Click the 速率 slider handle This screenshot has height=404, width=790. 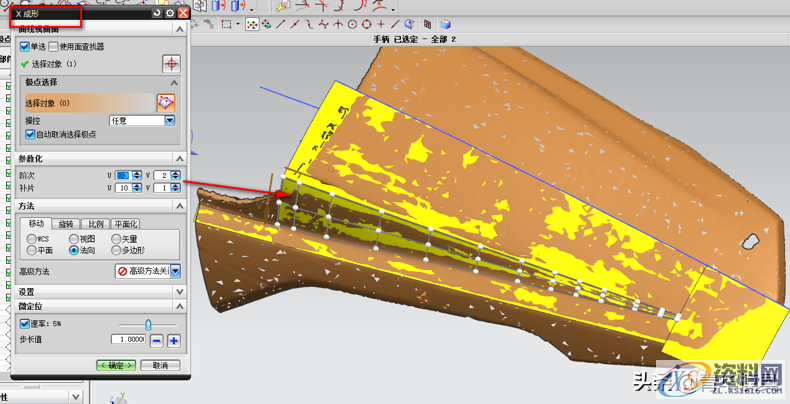click(x=148, y=324)
